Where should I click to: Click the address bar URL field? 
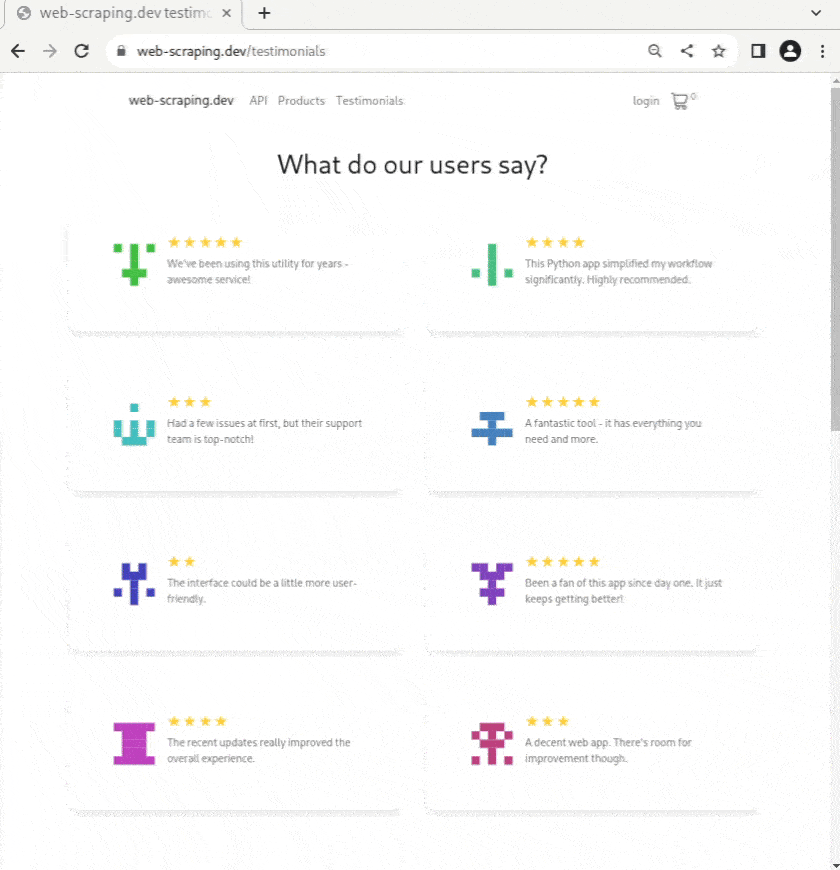click(x=380, y=51)
